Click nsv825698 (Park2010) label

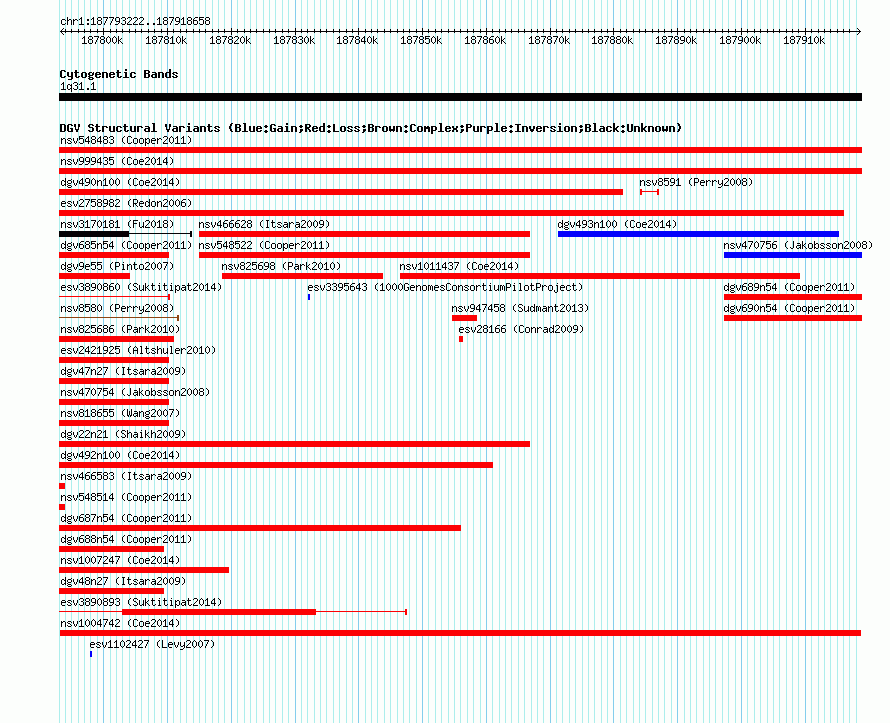281,266
